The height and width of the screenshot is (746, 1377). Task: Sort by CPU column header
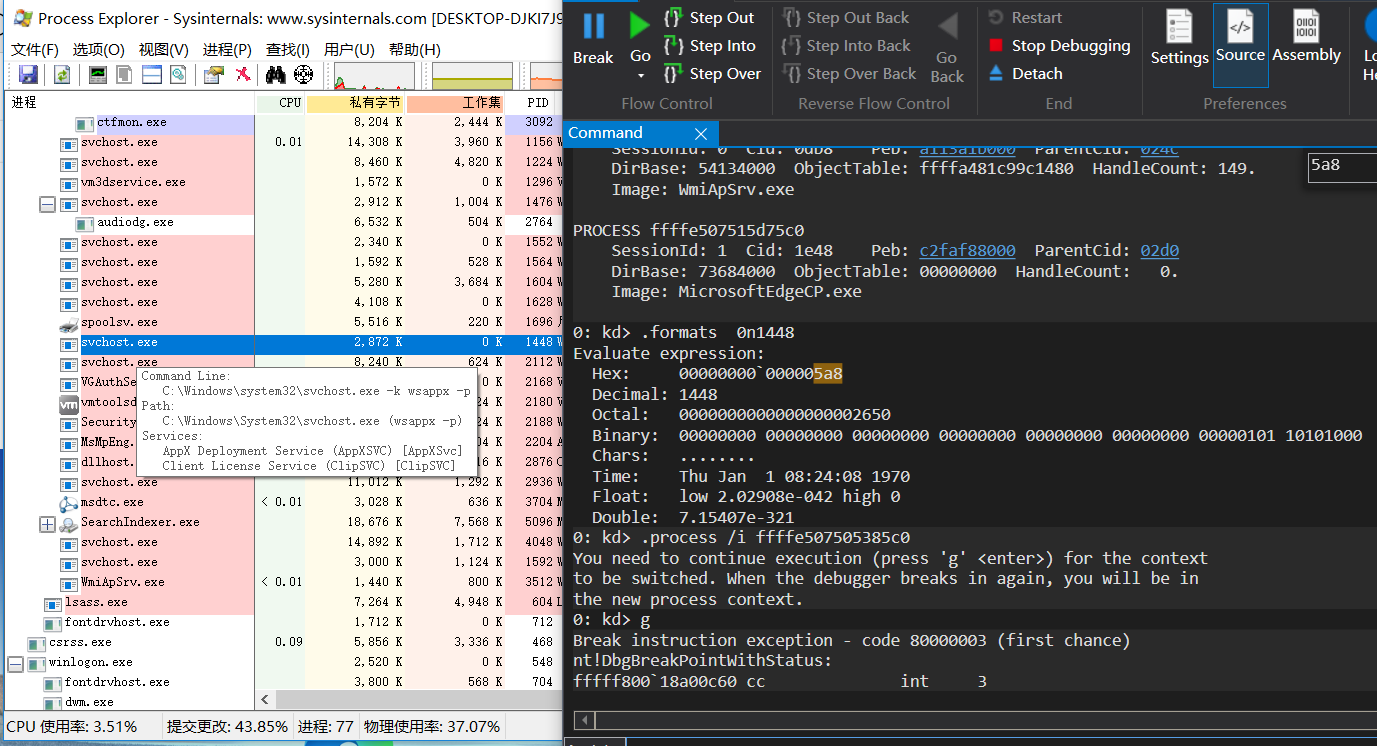280,103
